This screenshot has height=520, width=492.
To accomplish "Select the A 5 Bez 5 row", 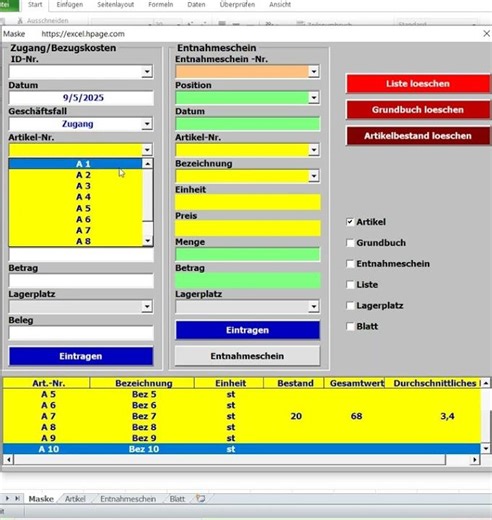I will click(242, 394).
